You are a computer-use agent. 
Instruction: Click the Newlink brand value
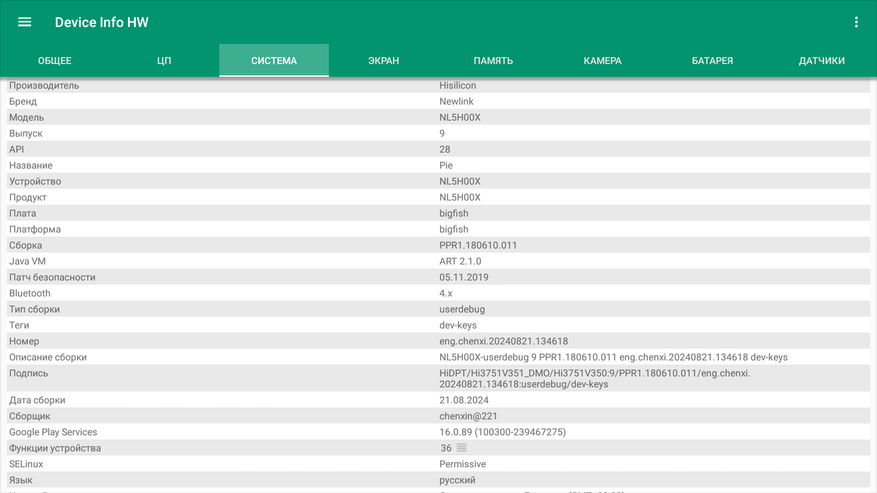tap(456, 101)
